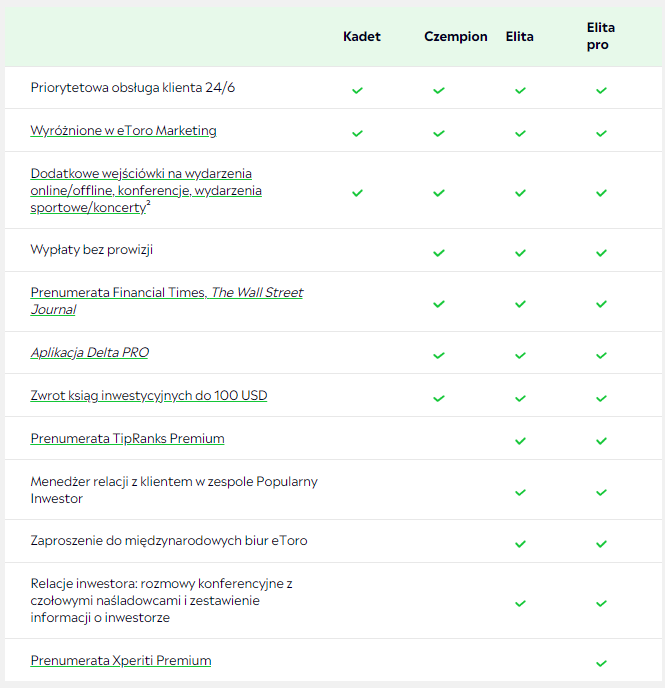The image size is (665, 688).
Task: Click Elita pro checkmark for Prenumerata Xperiti Premium
Action: click(601, 662)
